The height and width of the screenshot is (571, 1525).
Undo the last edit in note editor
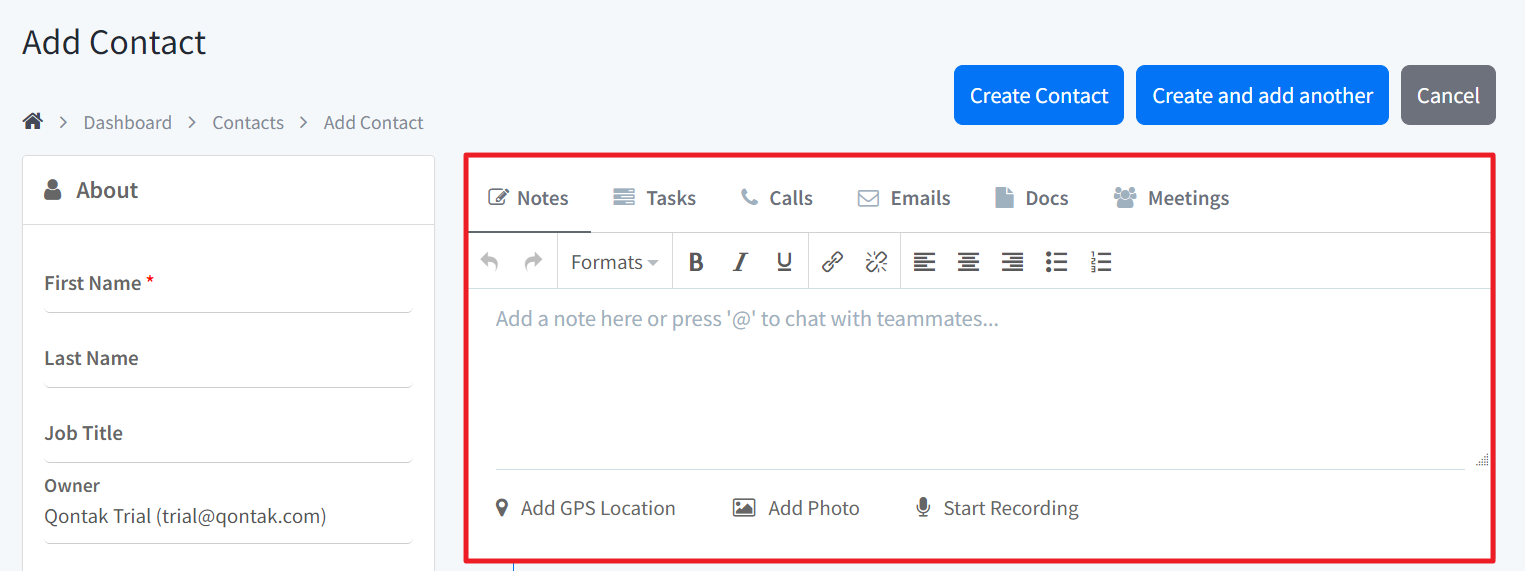(x=490, y=262)
